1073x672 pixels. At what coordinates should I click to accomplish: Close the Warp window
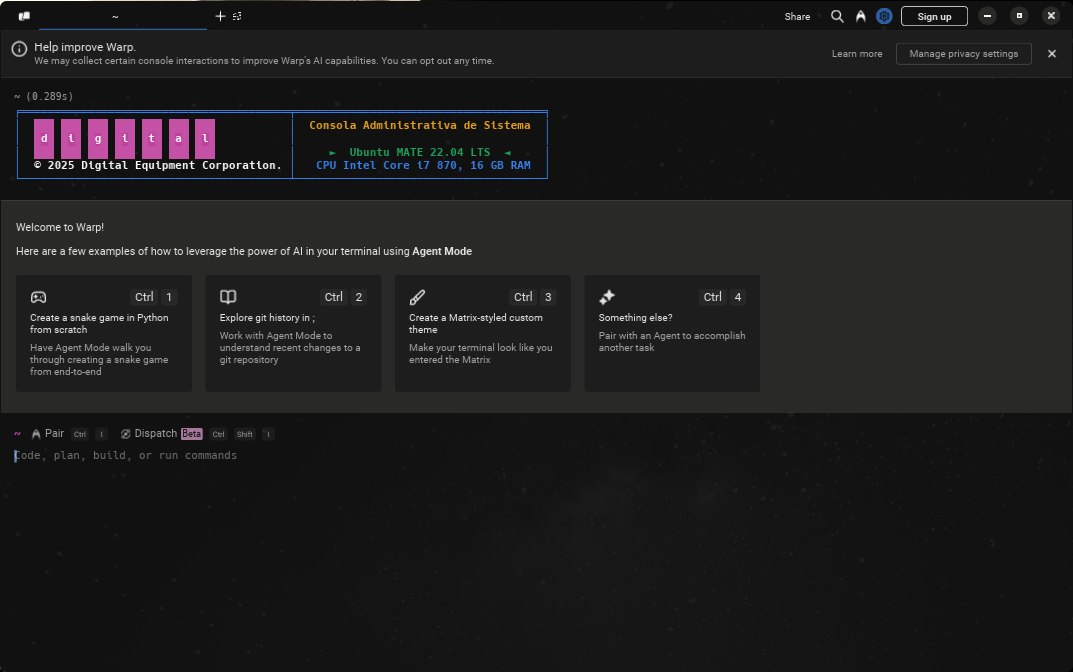coord(1051,16)
